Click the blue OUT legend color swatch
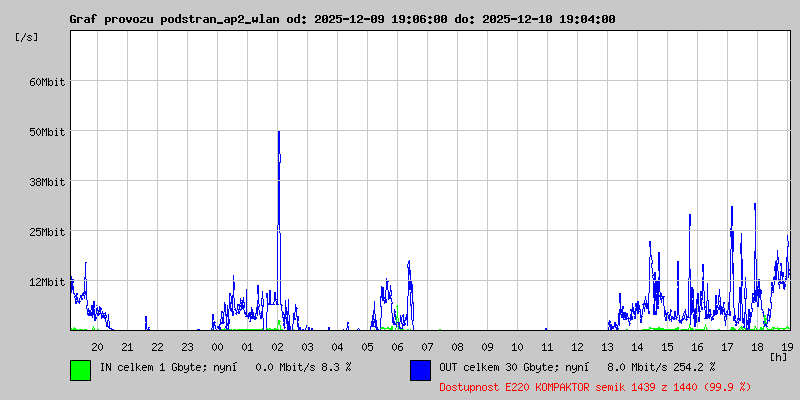Viewport: 800px width, 400px height. tap(420, 370)
